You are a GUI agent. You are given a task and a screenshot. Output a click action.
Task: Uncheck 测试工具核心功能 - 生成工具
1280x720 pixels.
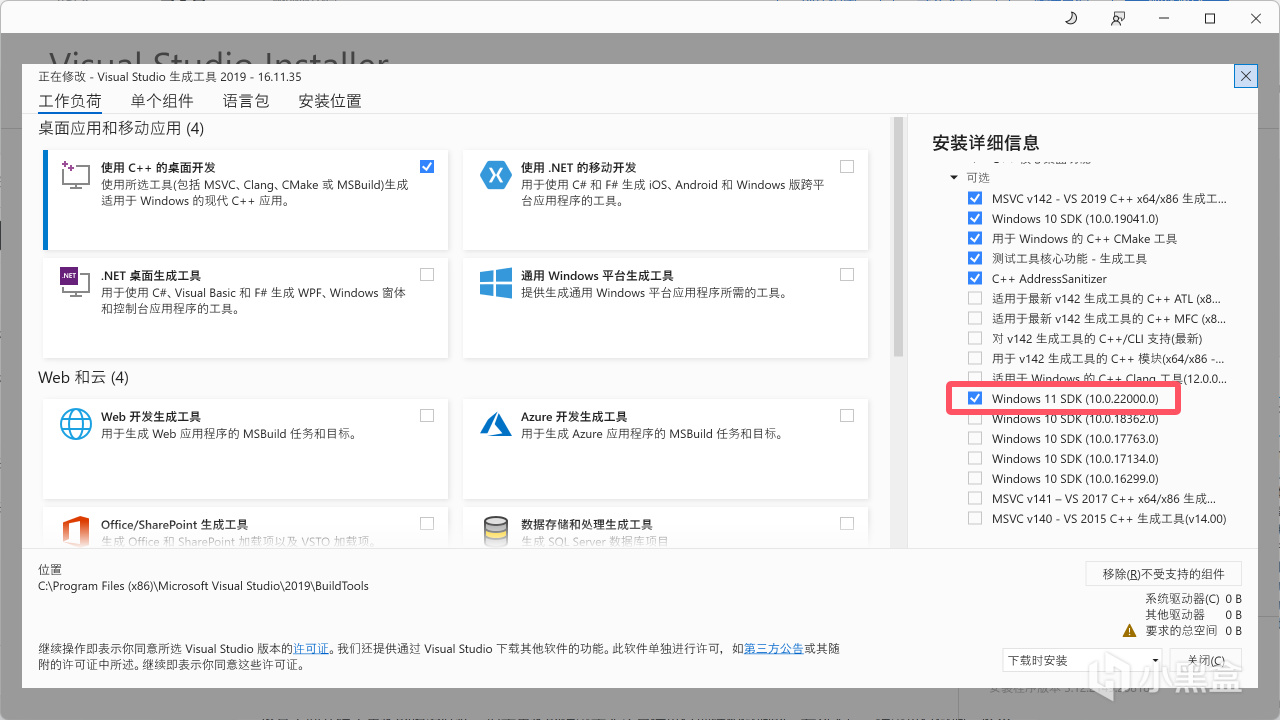[x=975, y=258]
